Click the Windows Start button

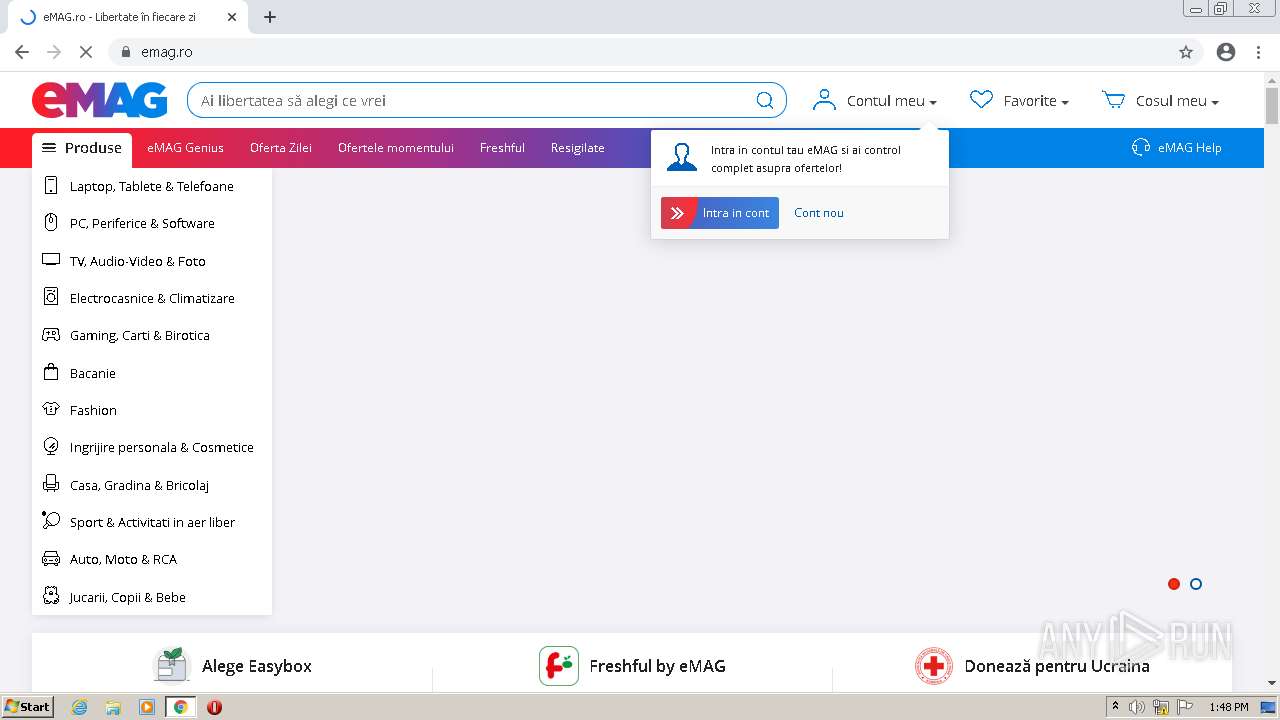point(27,707)
